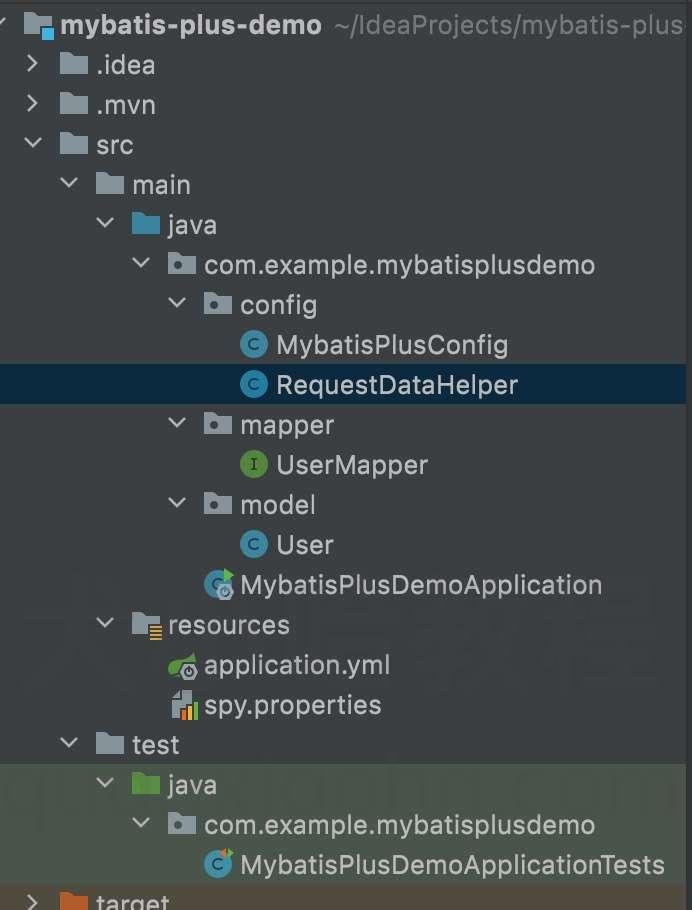The width and height of the screenshot is (692, 910).
Task: Click the UserMapper interface icon
Action: tap(254, 465)
